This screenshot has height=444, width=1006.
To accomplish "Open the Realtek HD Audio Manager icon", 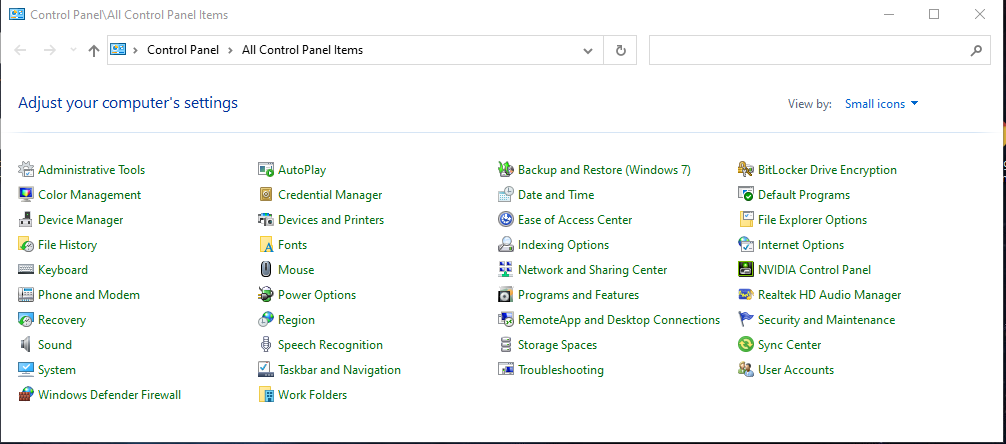I will point(746,295).
